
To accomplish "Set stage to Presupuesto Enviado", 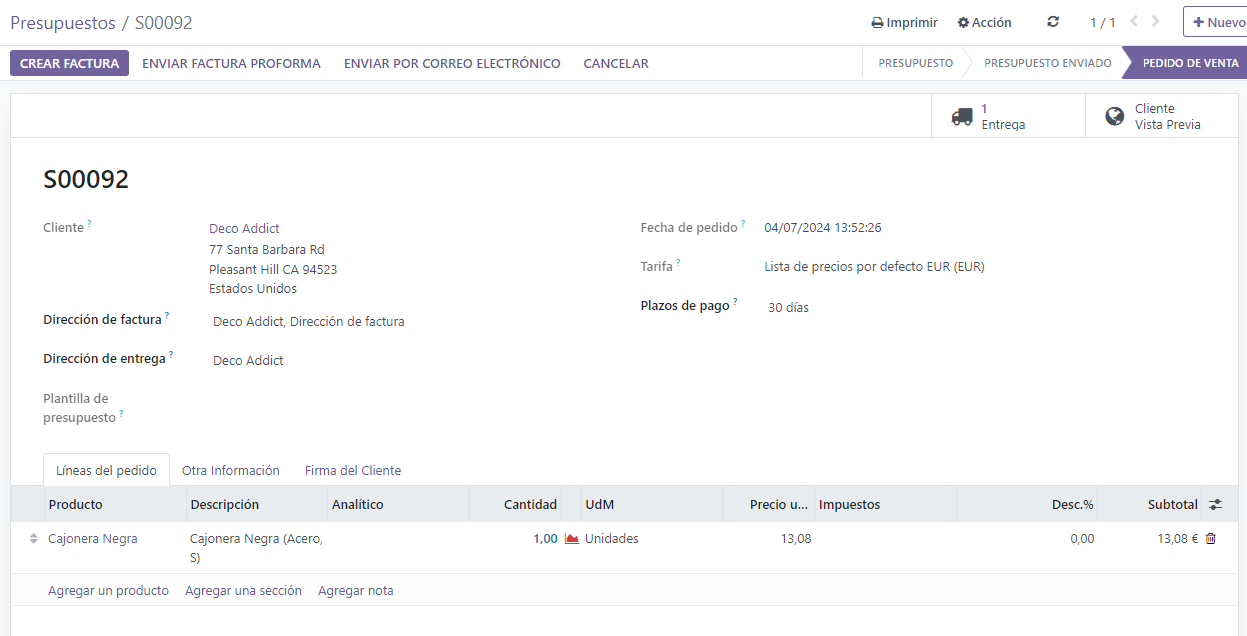I will point(1046,62).
